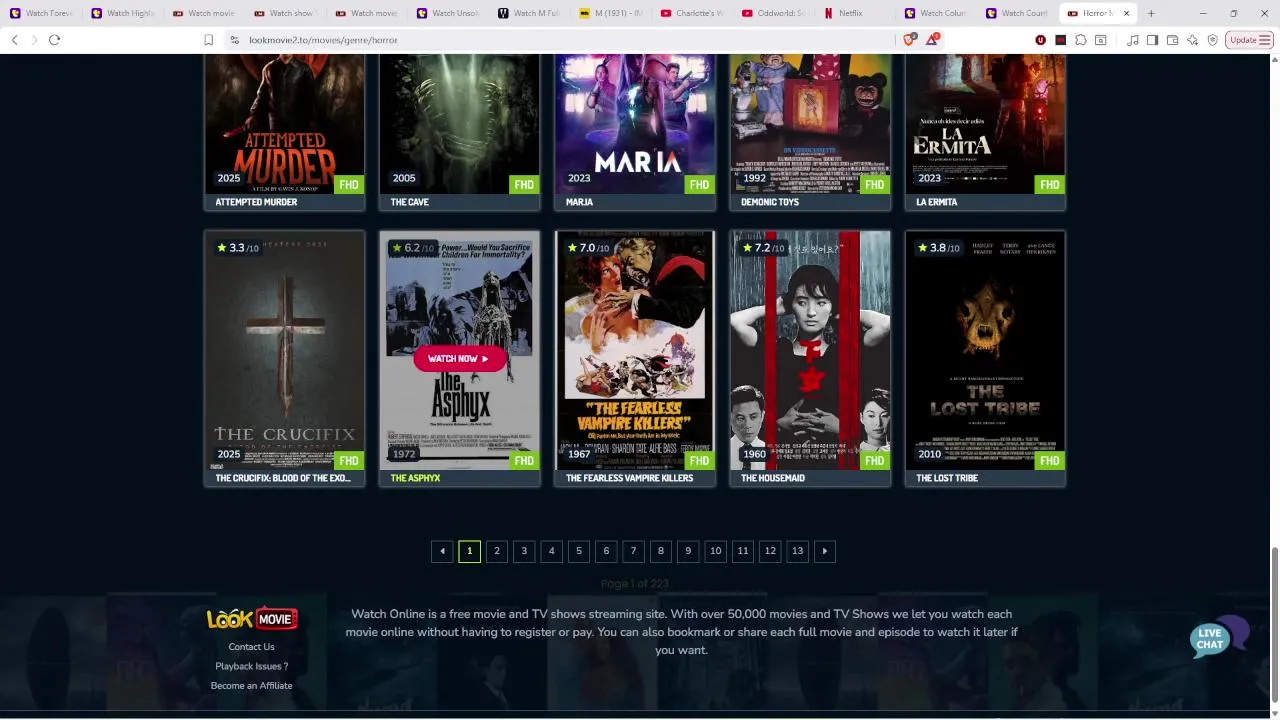Screen dimensions: 1280x720
Task: Open the Update hamburger menu
Action: click(x=1249, y=40)
